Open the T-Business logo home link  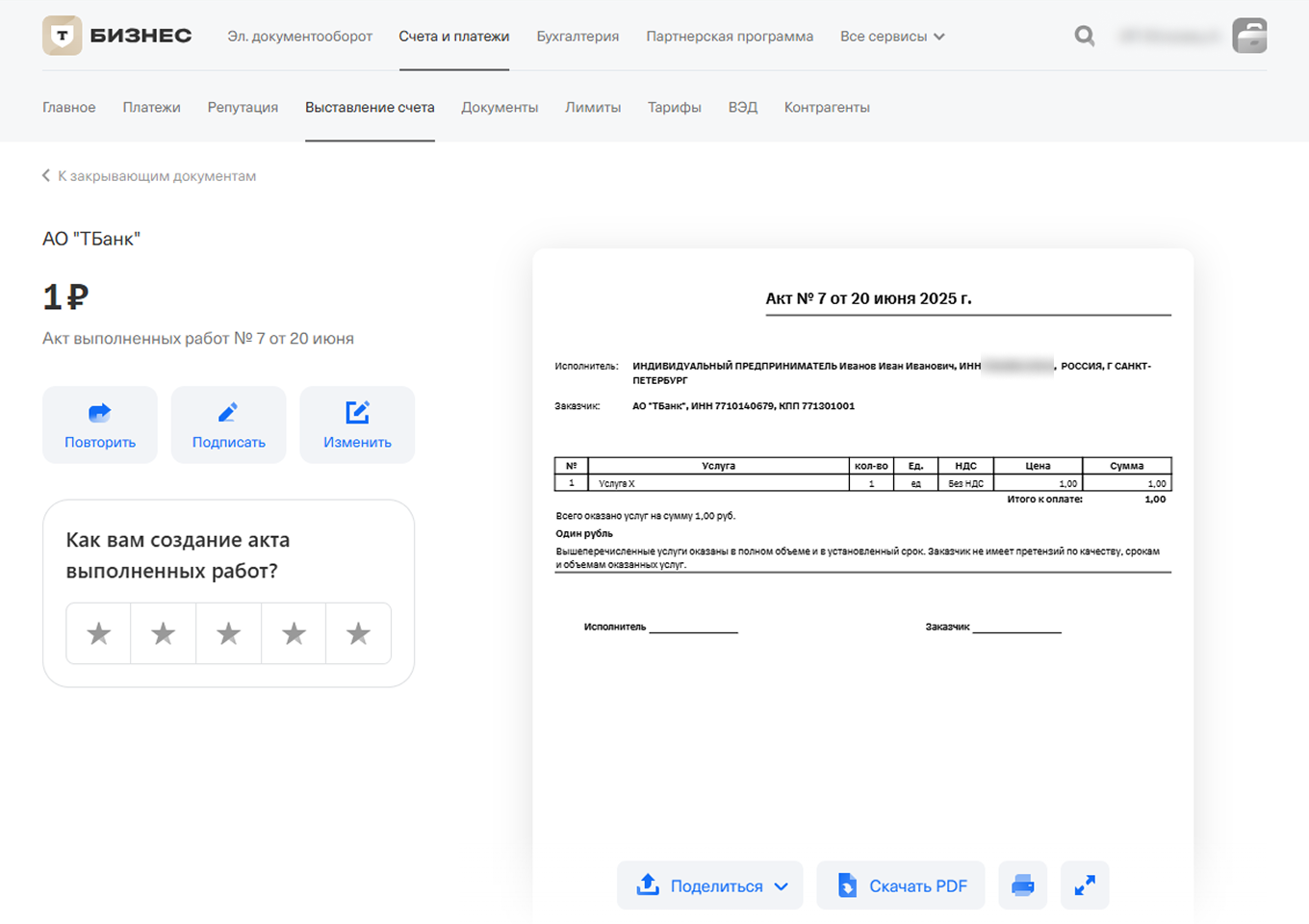[x=117, y=36]
